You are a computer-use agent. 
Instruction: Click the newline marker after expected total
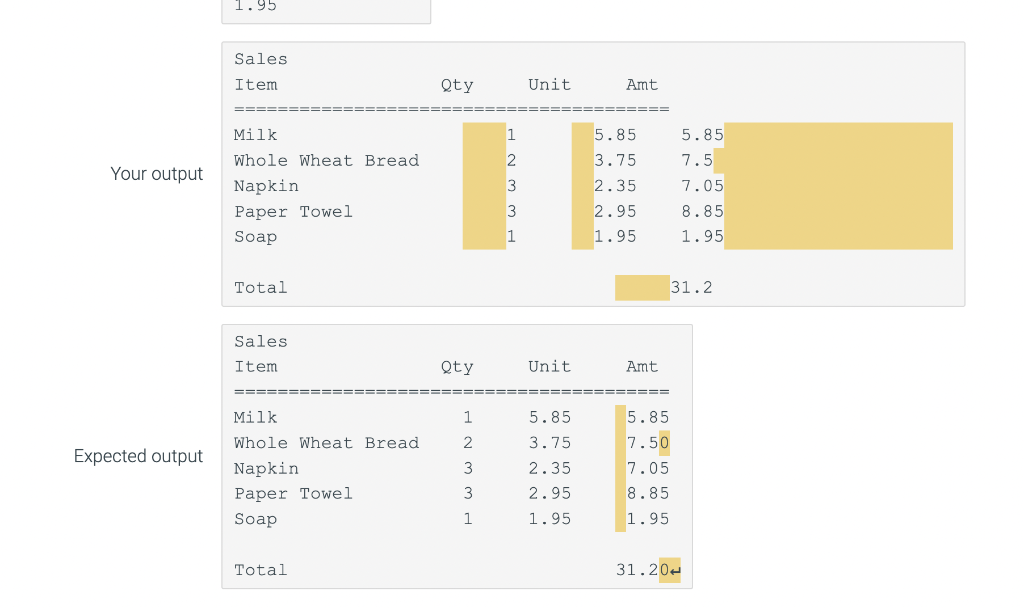pyautogui.click(x=675, y=571)
